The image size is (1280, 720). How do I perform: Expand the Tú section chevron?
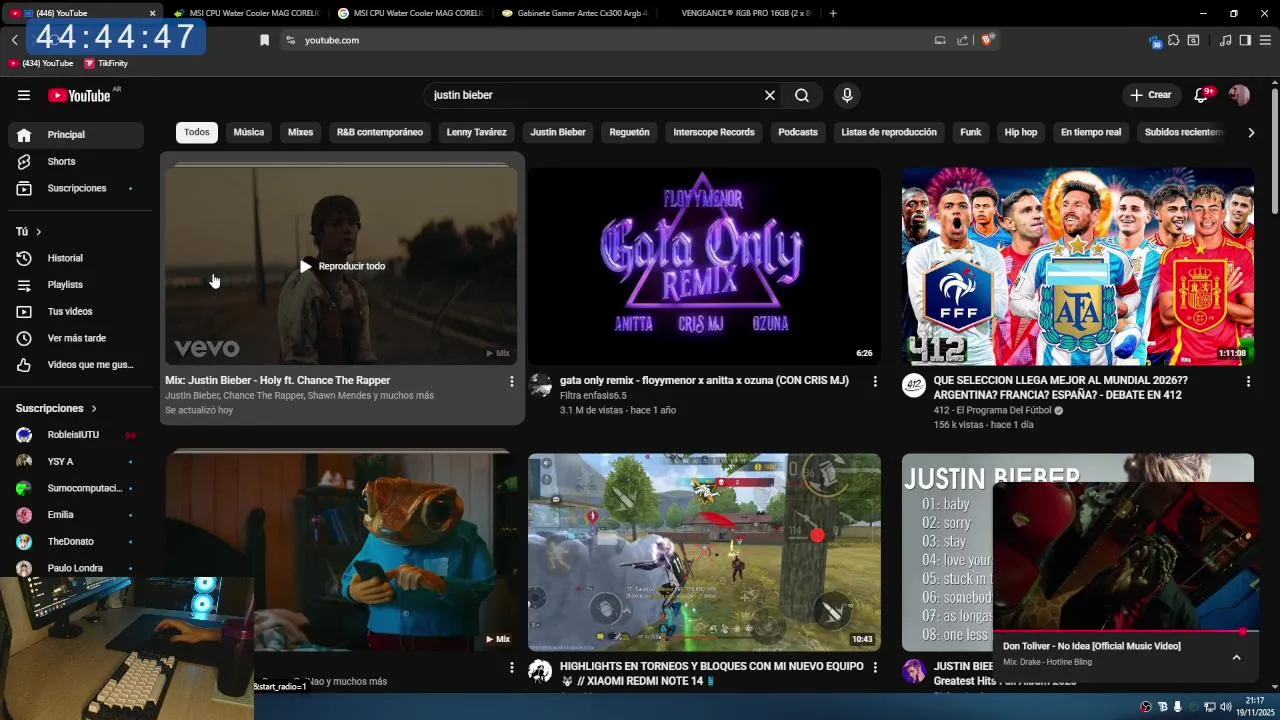(x=39, y=232)
